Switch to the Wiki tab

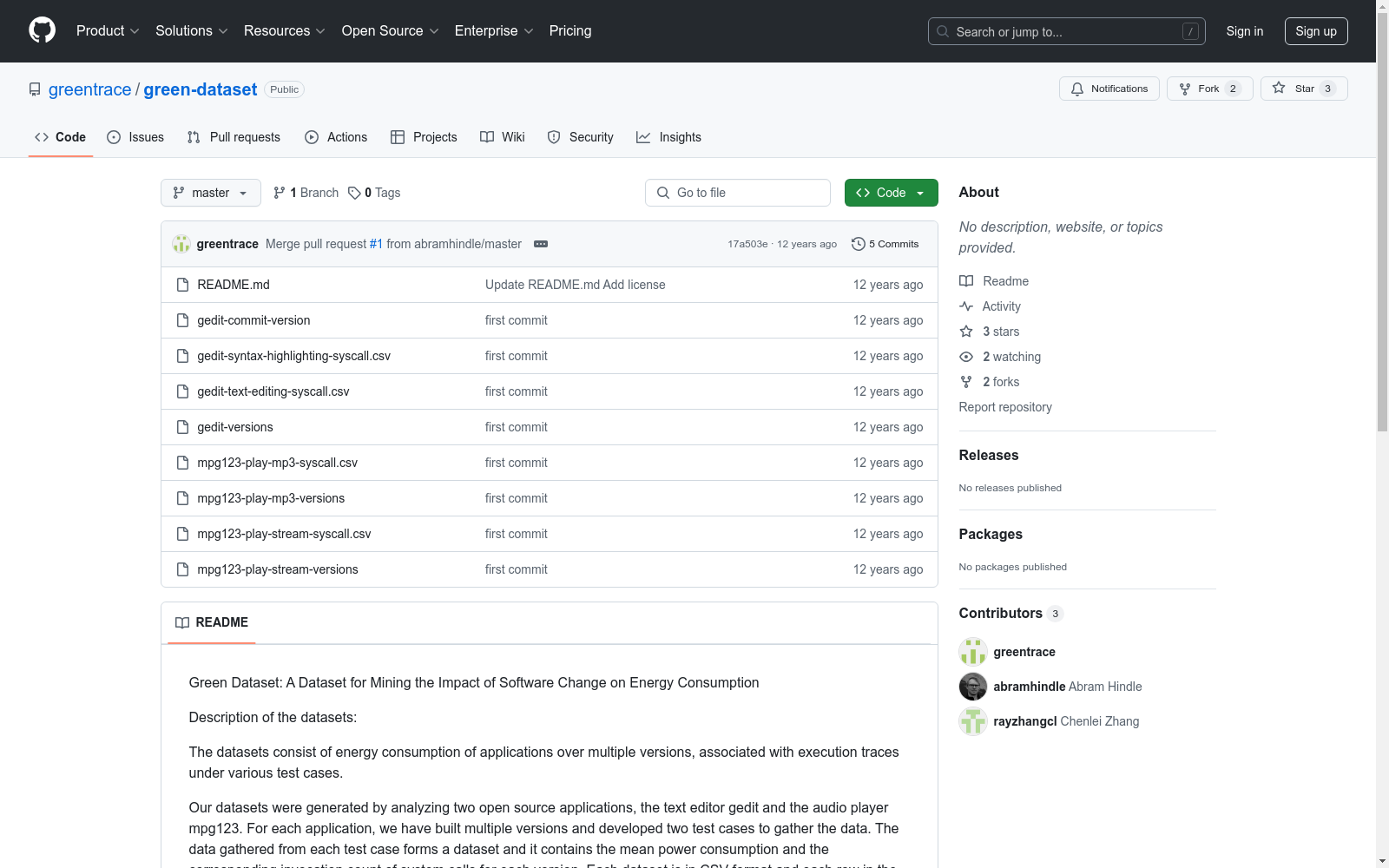tap(503, 137)
